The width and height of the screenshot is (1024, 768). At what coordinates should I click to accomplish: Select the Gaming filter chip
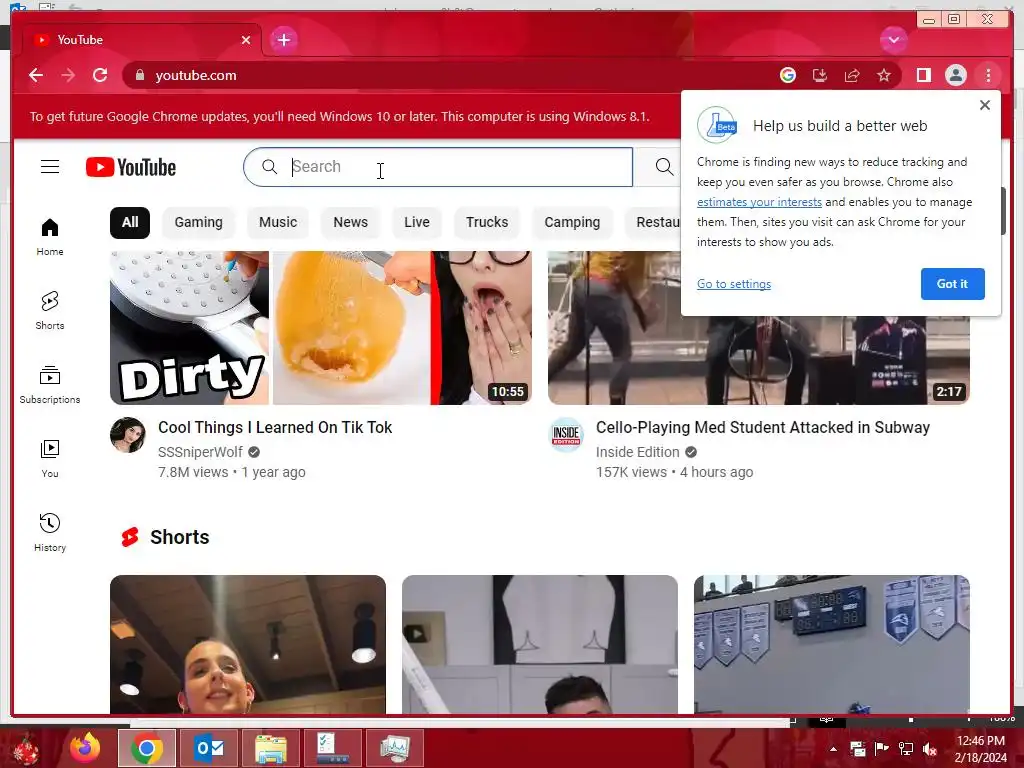click(199, 222)
